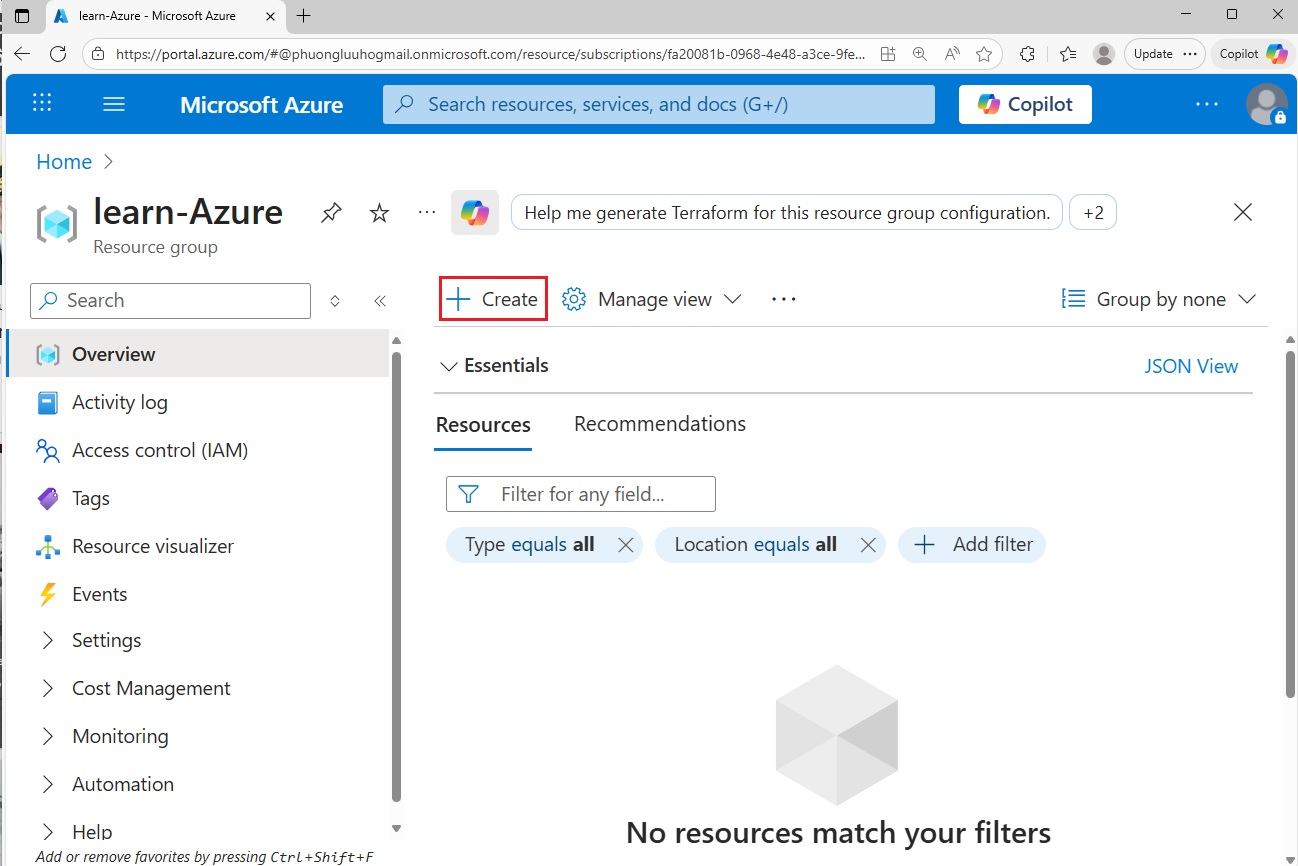Click the Add filter button
Viewport: 1298px width, 866px height.
tap(972, 545)
